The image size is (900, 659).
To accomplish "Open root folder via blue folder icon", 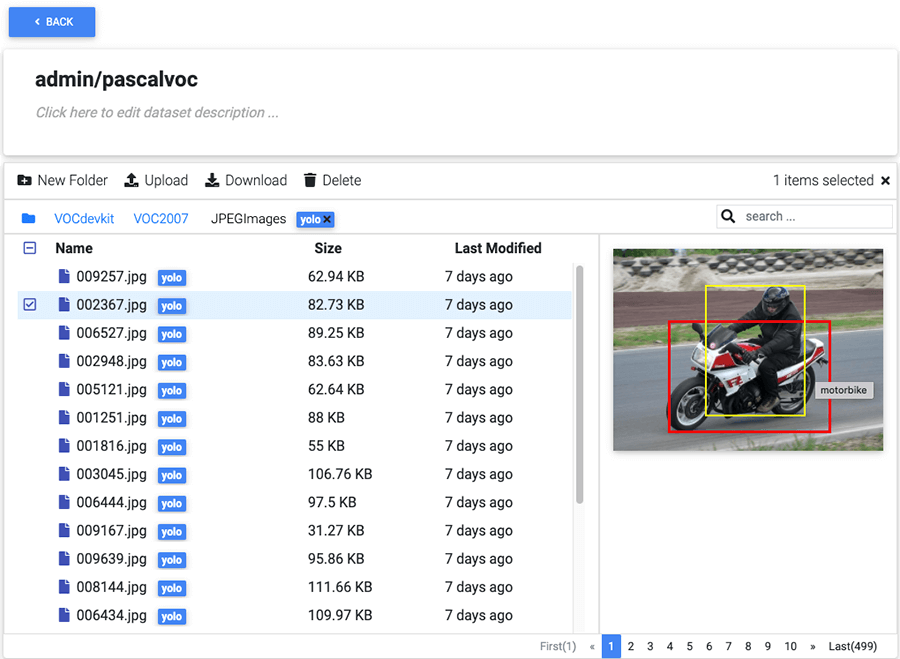I will pyautogui.click(x=29, y=218).
